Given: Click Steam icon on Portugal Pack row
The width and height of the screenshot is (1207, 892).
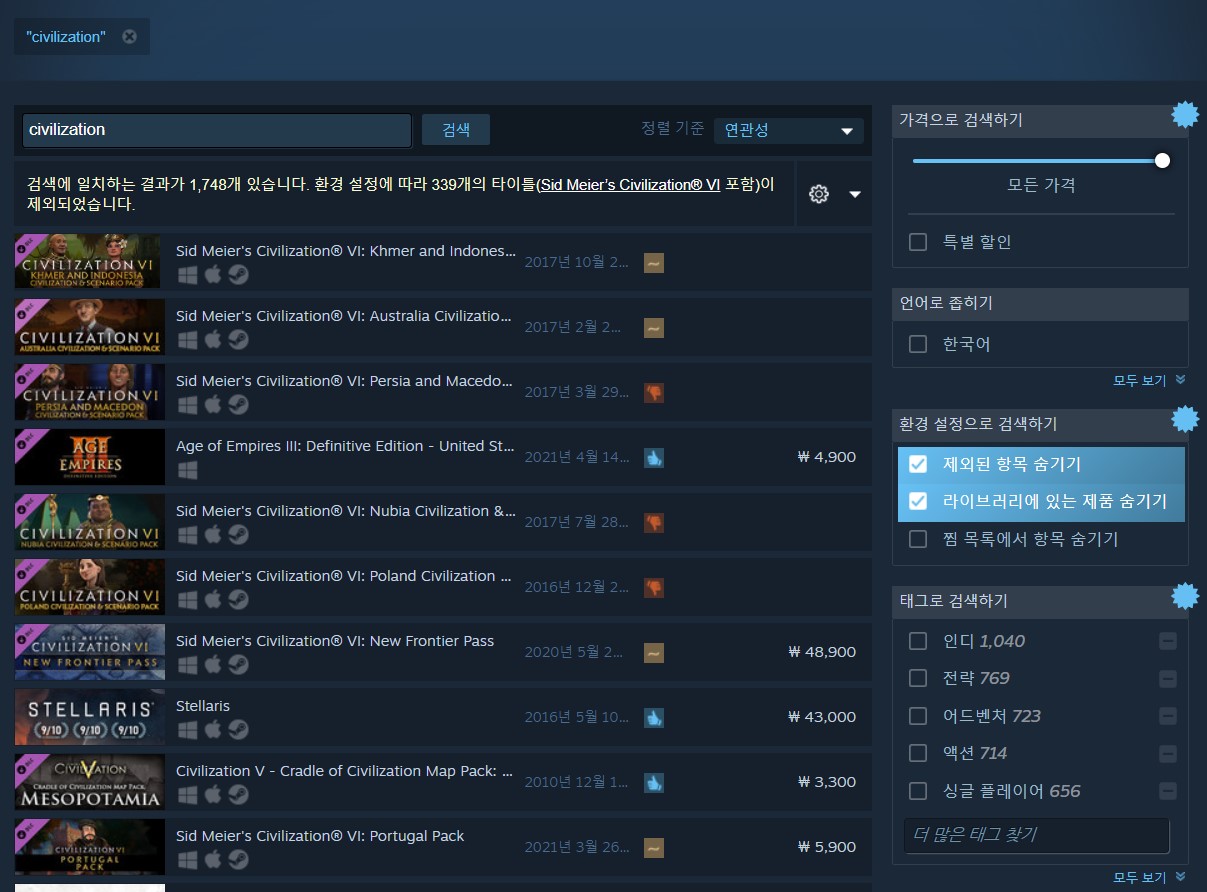Looking at the screenshot, I should point(238,859).
